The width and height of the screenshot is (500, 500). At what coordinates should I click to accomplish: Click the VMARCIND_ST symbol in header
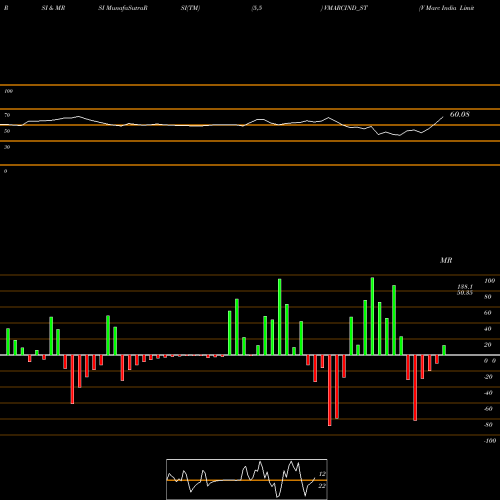tap(344, 8)
